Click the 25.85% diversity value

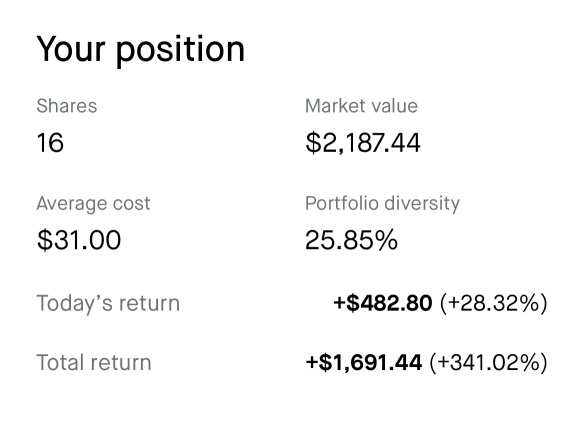[x=351, y=240]
